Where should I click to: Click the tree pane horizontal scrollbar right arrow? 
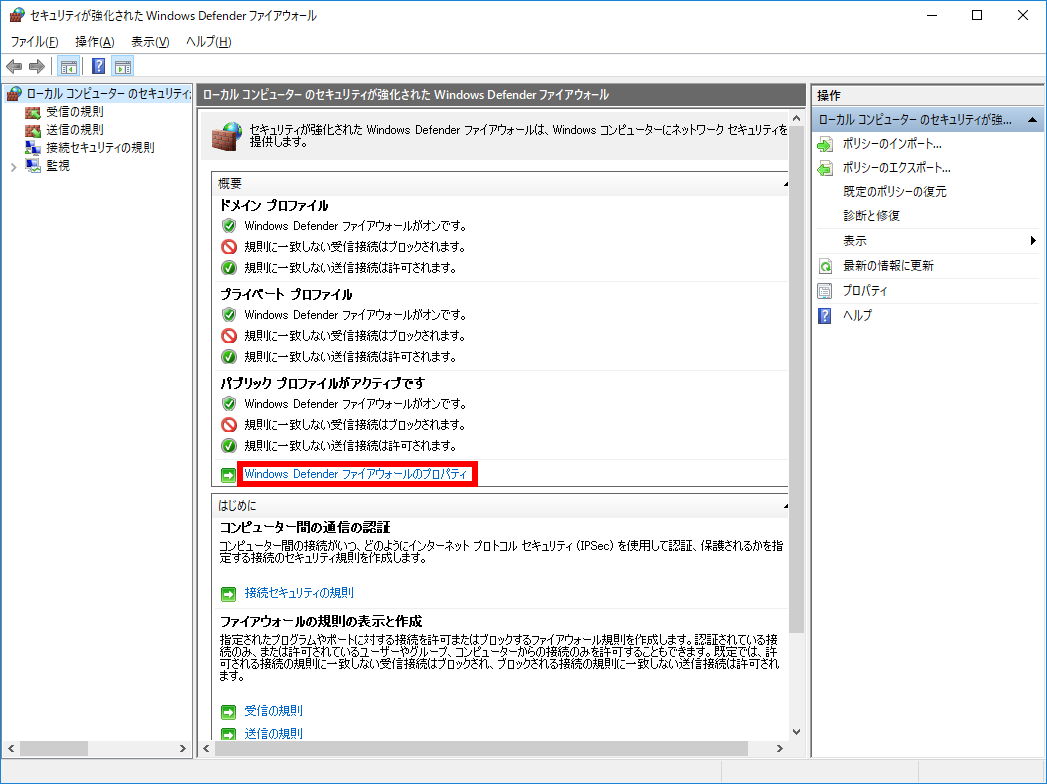tap(183, 749)
